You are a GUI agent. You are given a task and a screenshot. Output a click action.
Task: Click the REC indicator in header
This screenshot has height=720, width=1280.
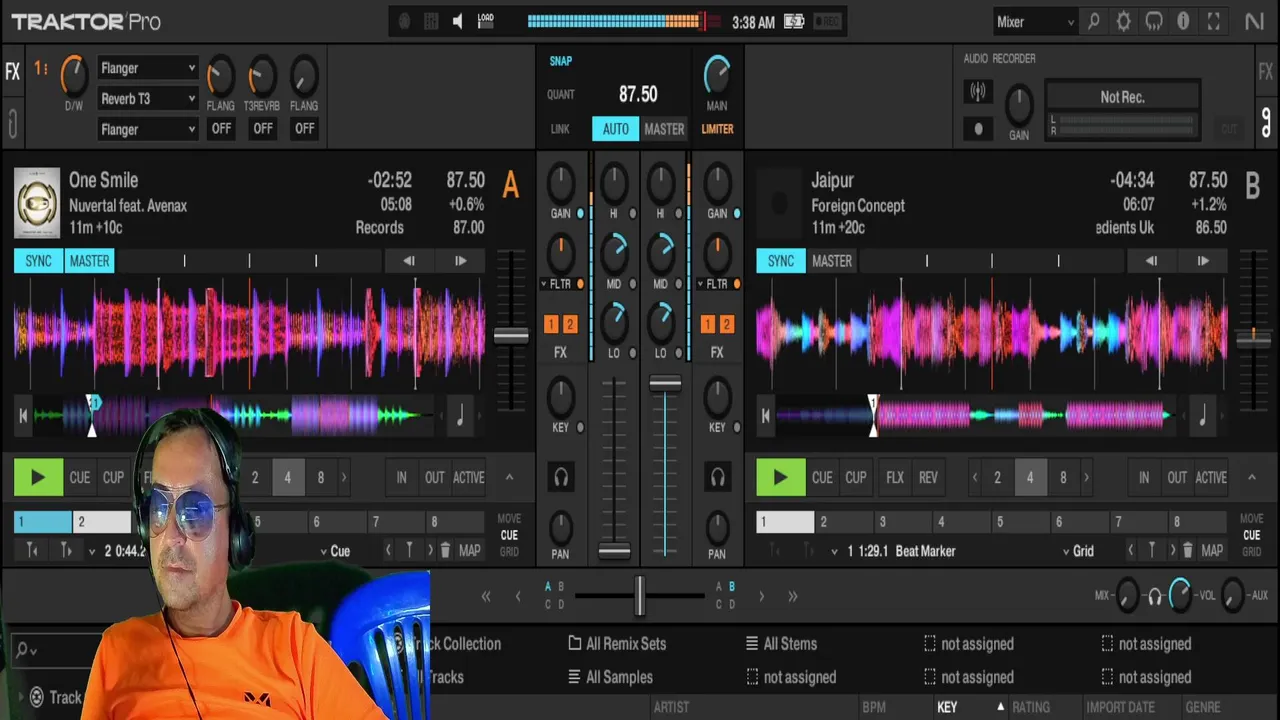click(826, 22)
